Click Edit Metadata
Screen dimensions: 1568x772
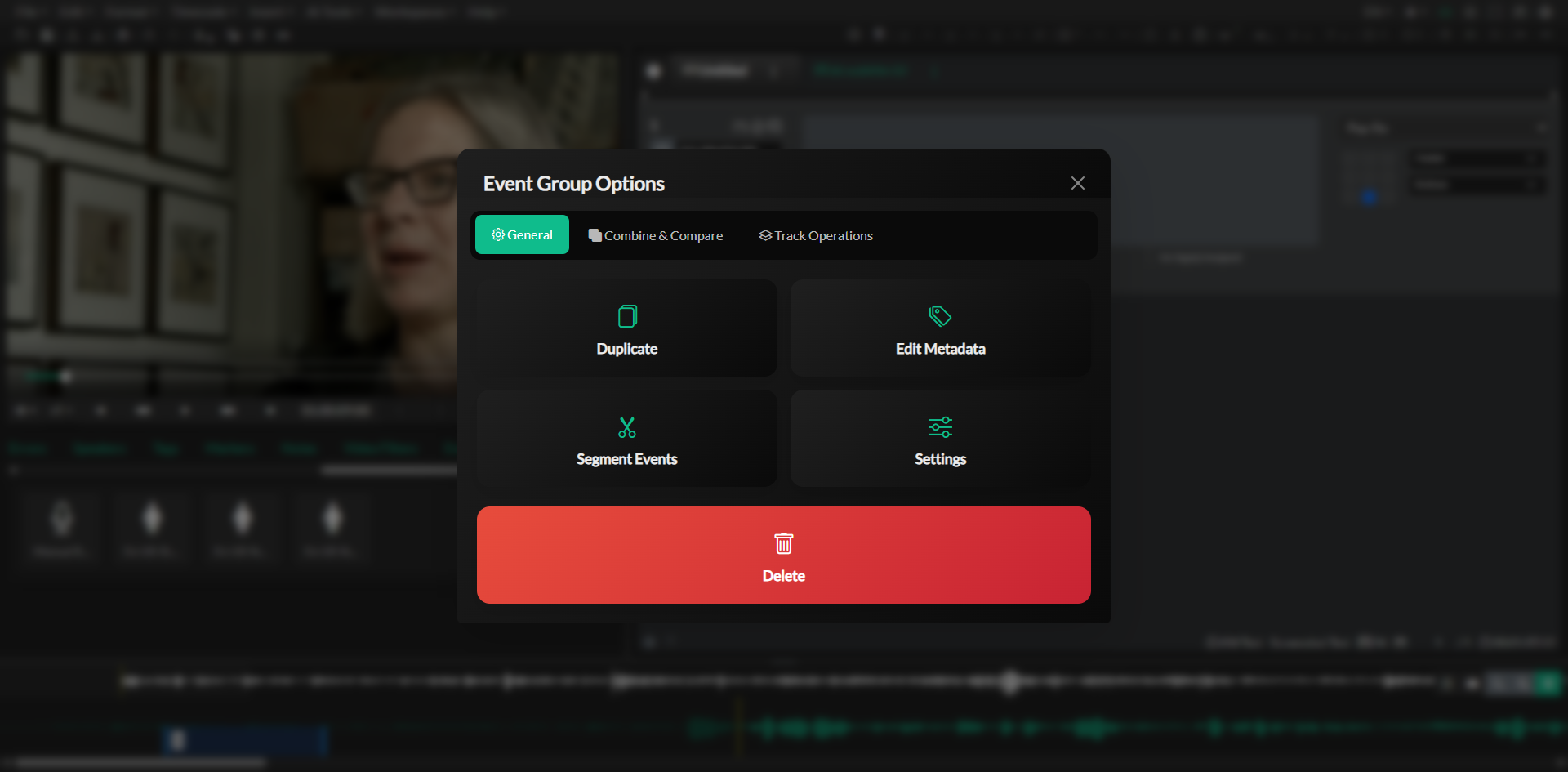tap(940, 328)
